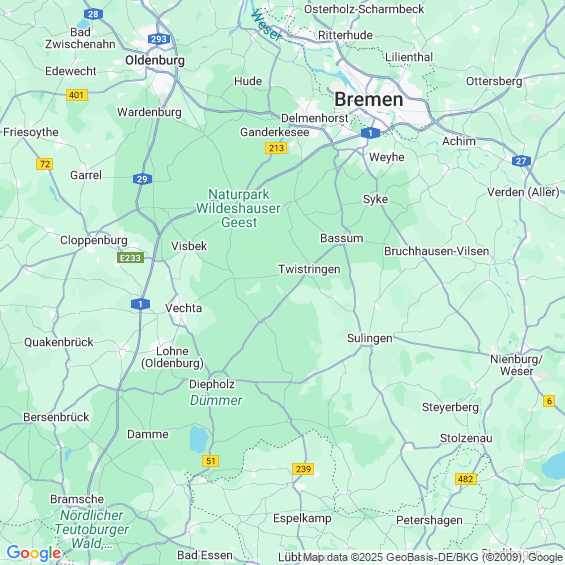The image size is (565, 565).
Task: Click the A27 shield near Verden
Action: pyautogui.click(x=521, y=161)
